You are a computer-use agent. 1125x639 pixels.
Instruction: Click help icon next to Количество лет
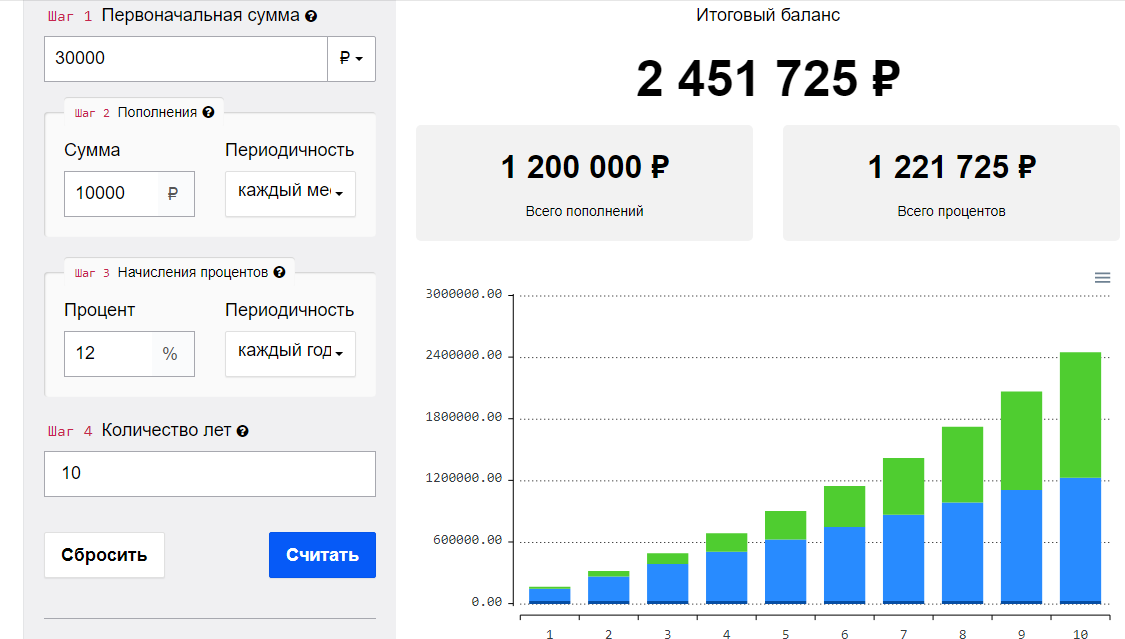click(243, 431)
